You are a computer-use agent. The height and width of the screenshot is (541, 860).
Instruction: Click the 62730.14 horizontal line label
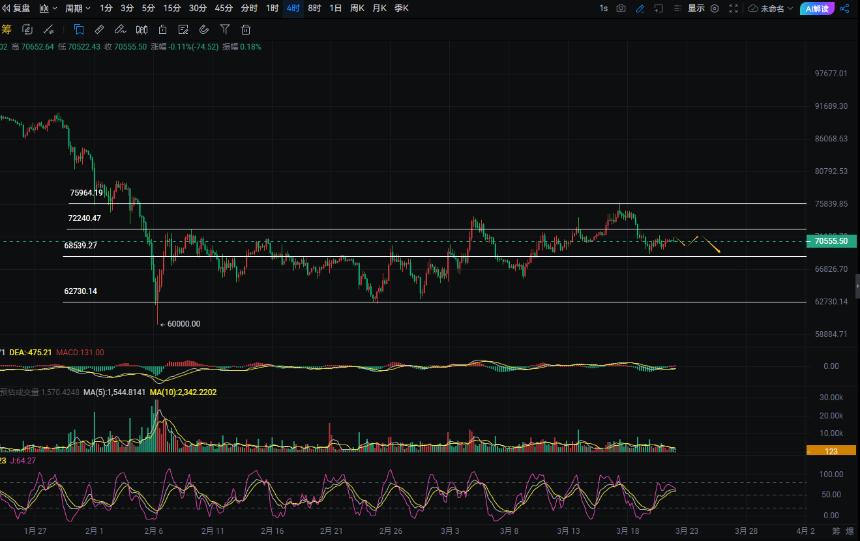point(81,291)
